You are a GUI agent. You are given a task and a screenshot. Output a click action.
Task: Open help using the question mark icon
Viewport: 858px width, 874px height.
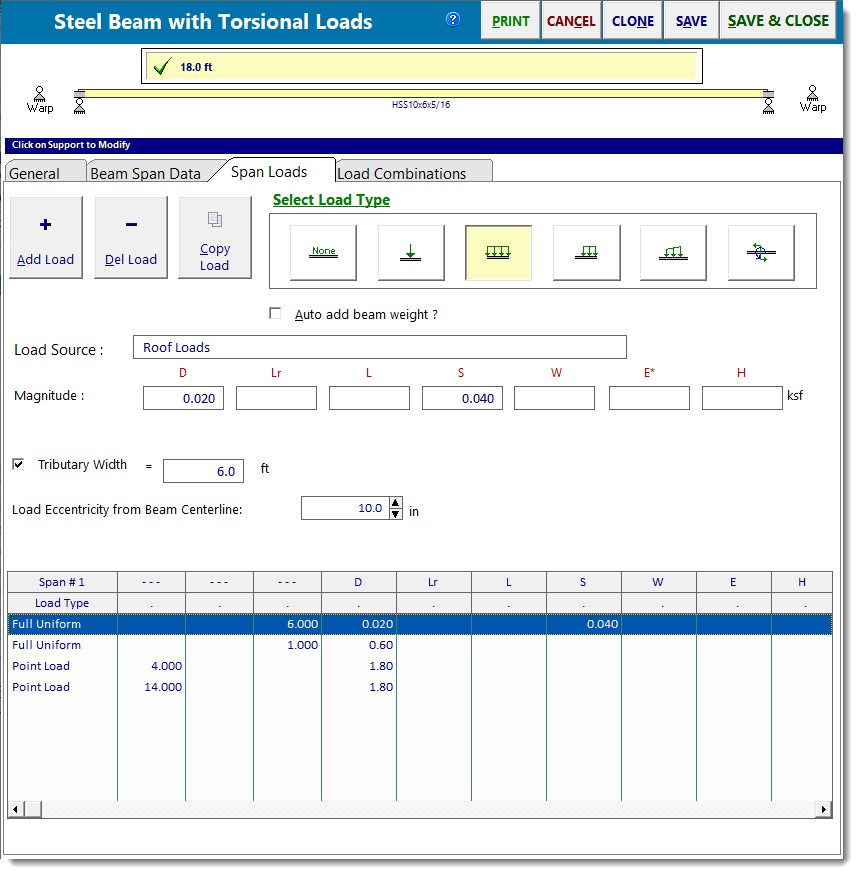[x=452, y=18]
